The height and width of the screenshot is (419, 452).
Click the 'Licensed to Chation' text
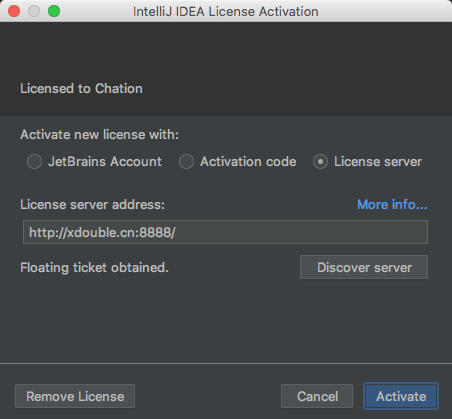point(81,89)
